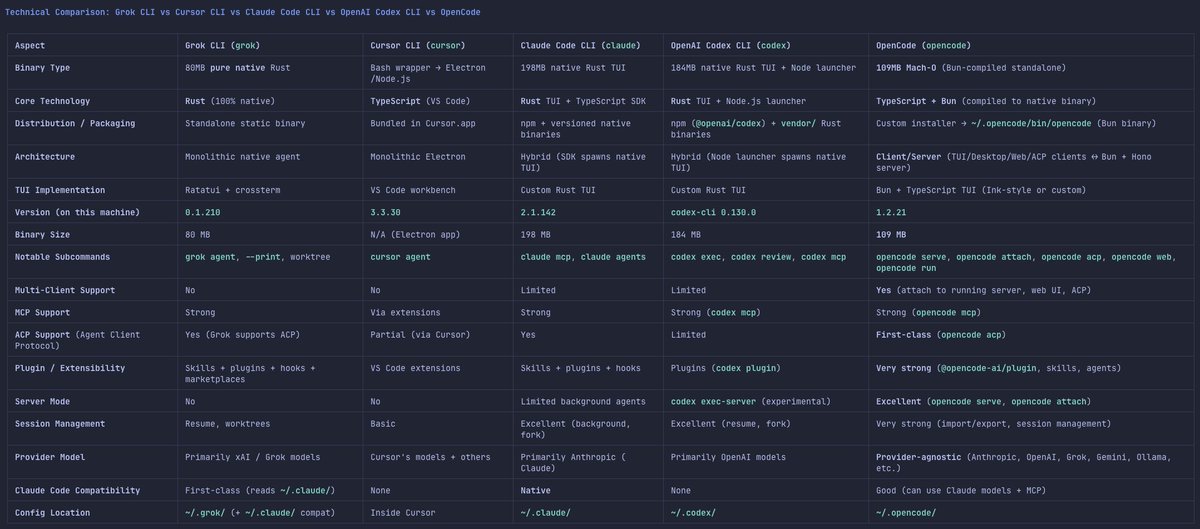Click the 'Monolithic Electron' cell

(x=418, y=156)
